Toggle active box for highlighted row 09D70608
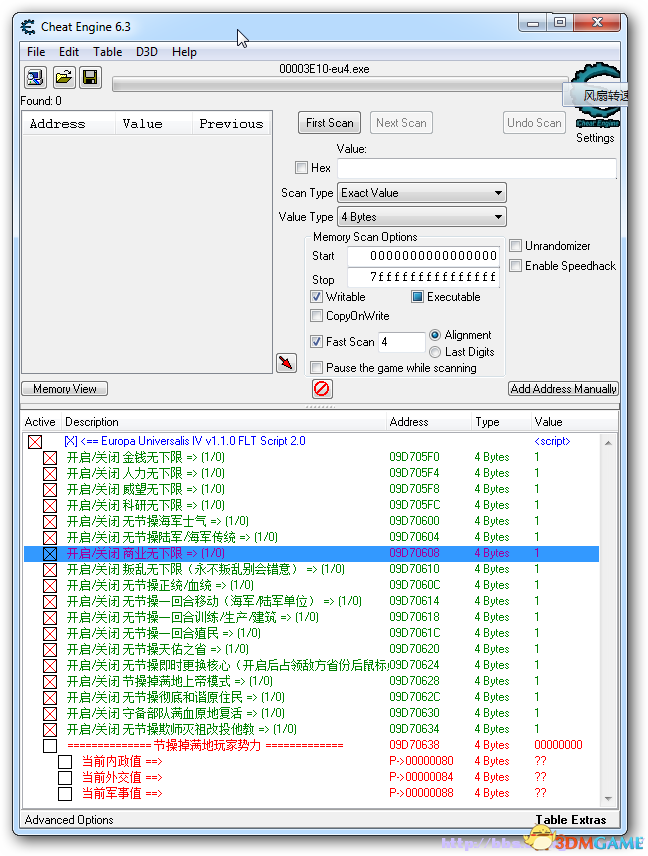 (50, 554)
